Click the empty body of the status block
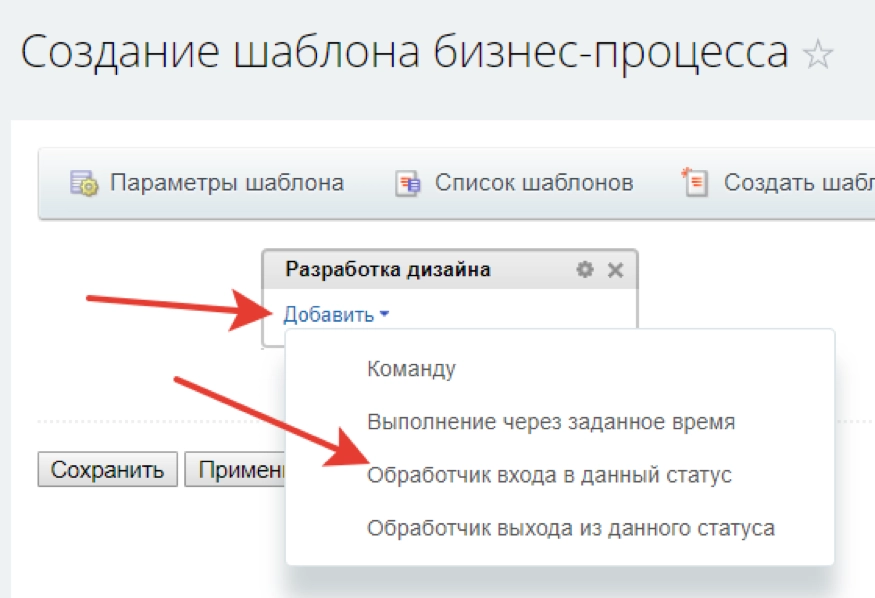 (520, 314)
